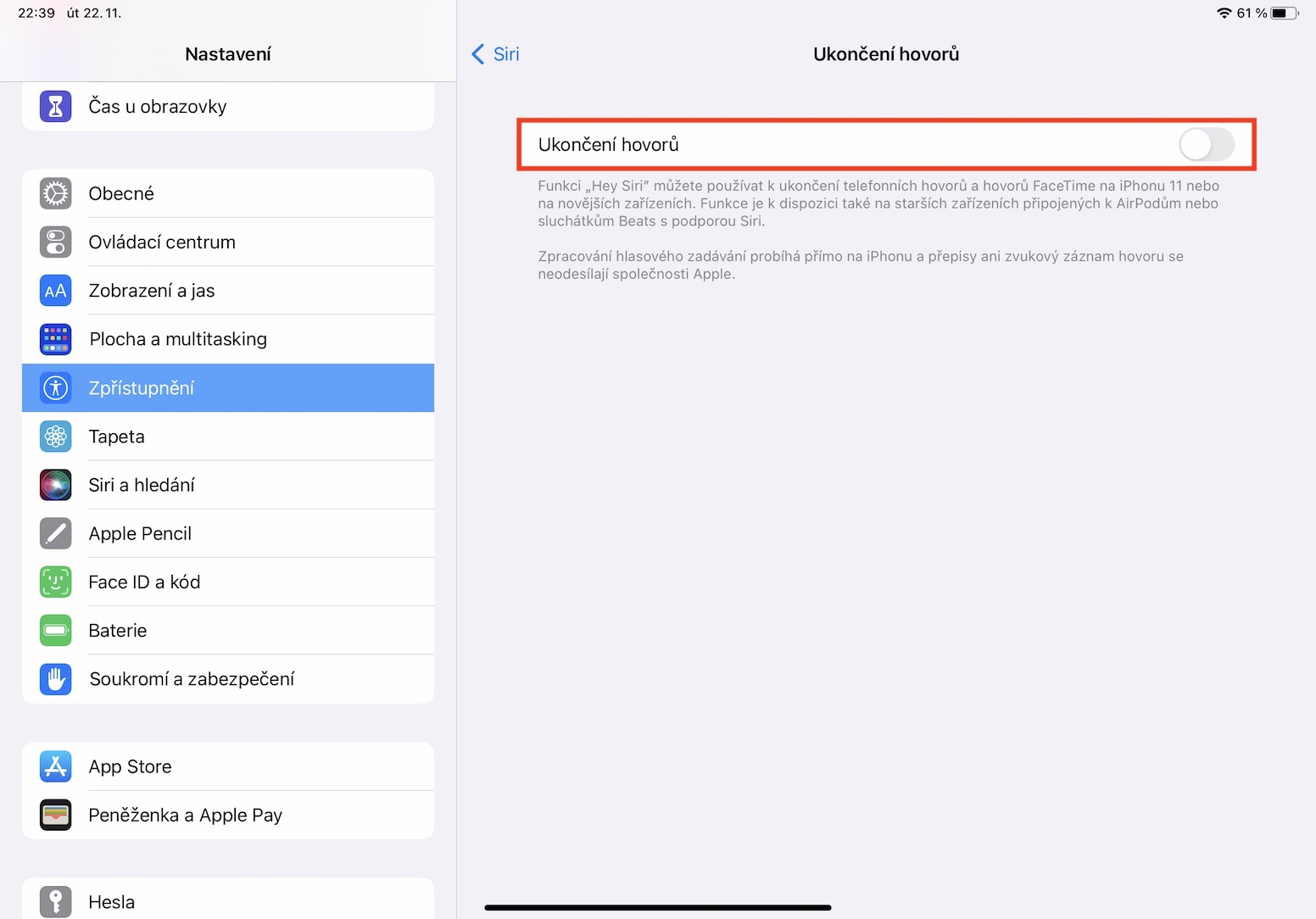Open Soukromí a zabezpečení settings

227,679
